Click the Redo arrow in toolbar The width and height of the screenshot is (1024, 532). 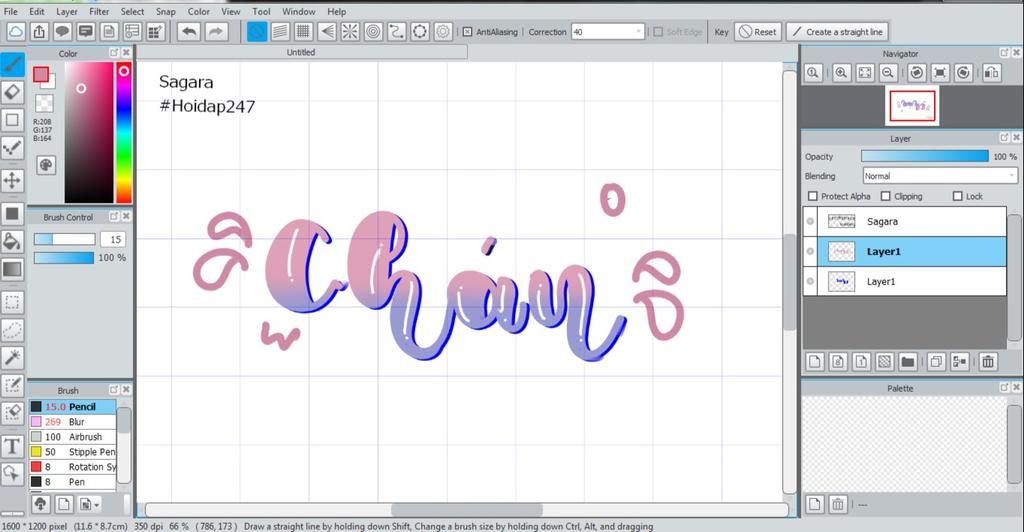tap(216, 31)
